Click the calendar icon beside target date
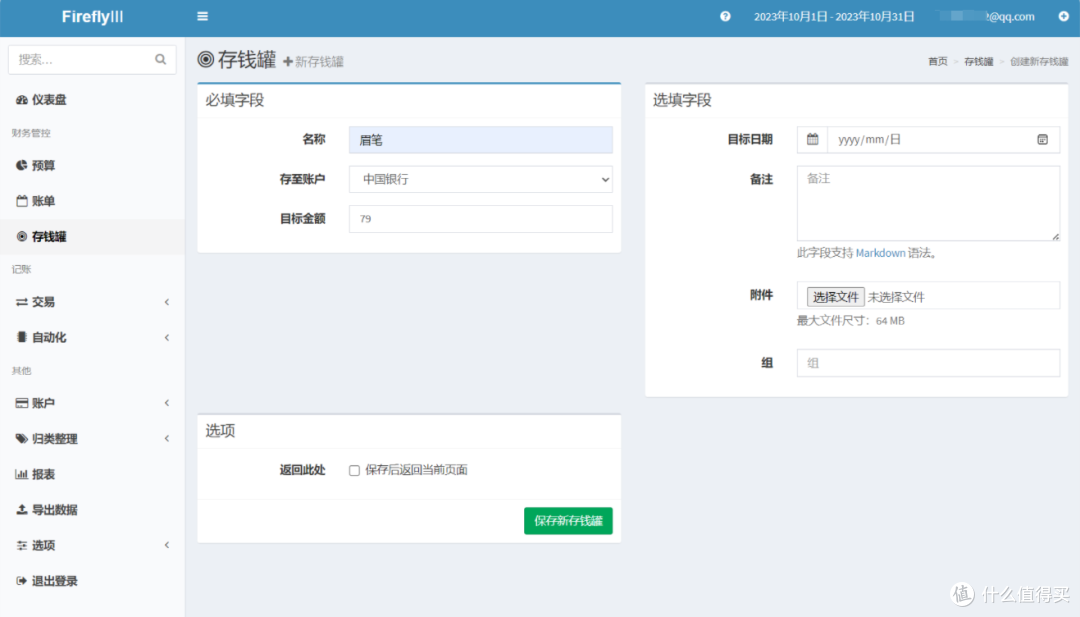The image size is (1080, 617). click(813, 139)
